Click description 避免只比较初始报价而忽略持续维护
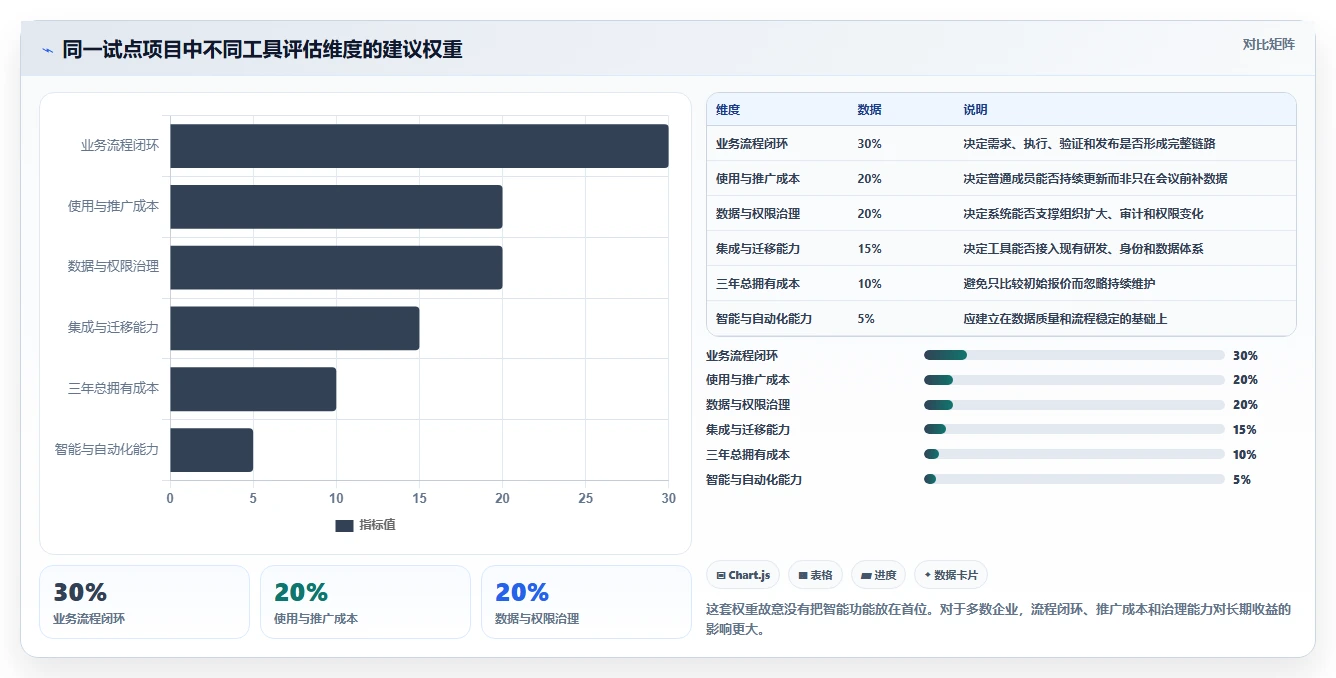1336x678 pixels. pos(1059,284)
